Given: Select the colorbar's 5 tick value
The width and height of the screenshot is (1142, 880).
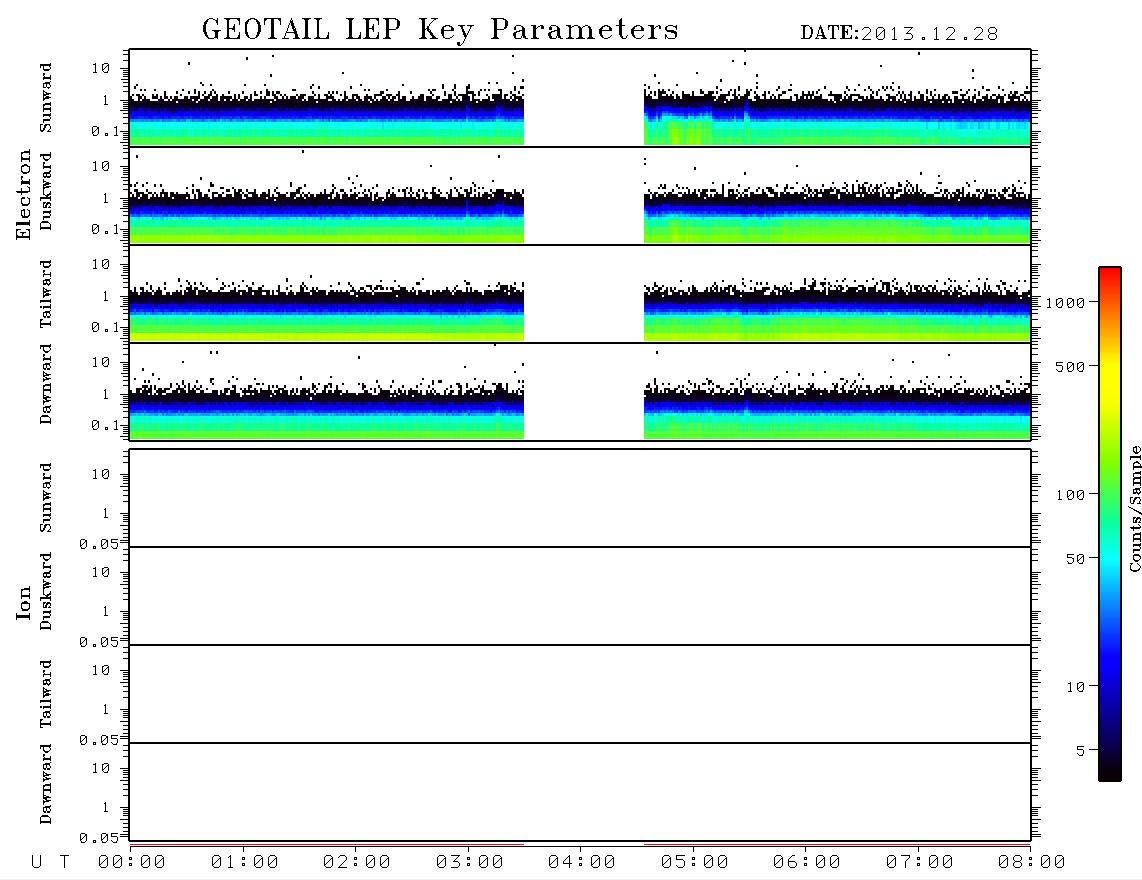Looking at the screenshot, I should coord(1081,751).
